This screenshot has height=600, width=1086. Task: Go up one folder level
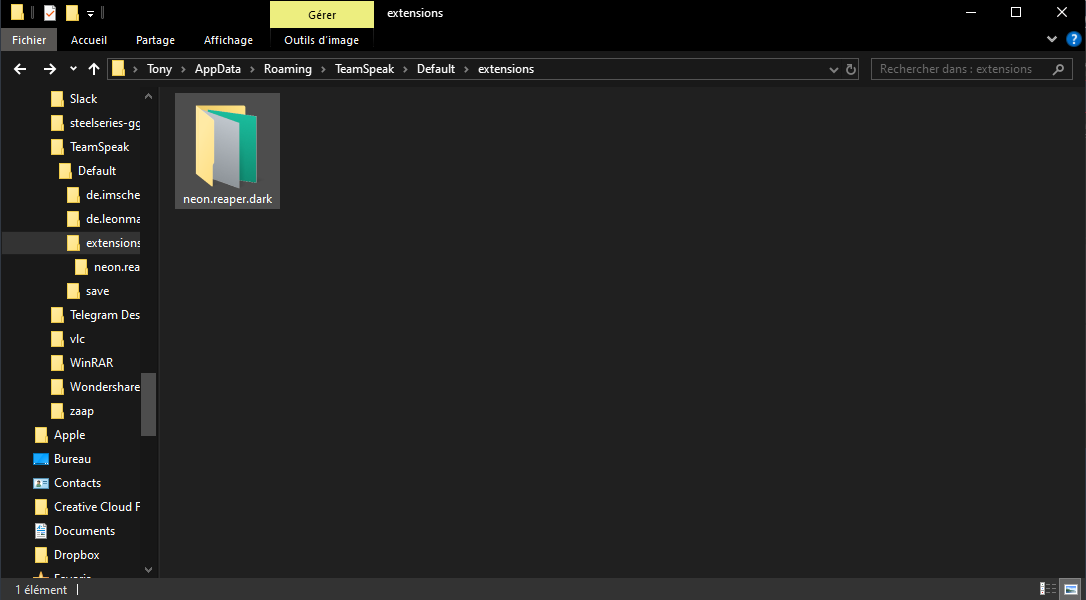coord(94,69)
